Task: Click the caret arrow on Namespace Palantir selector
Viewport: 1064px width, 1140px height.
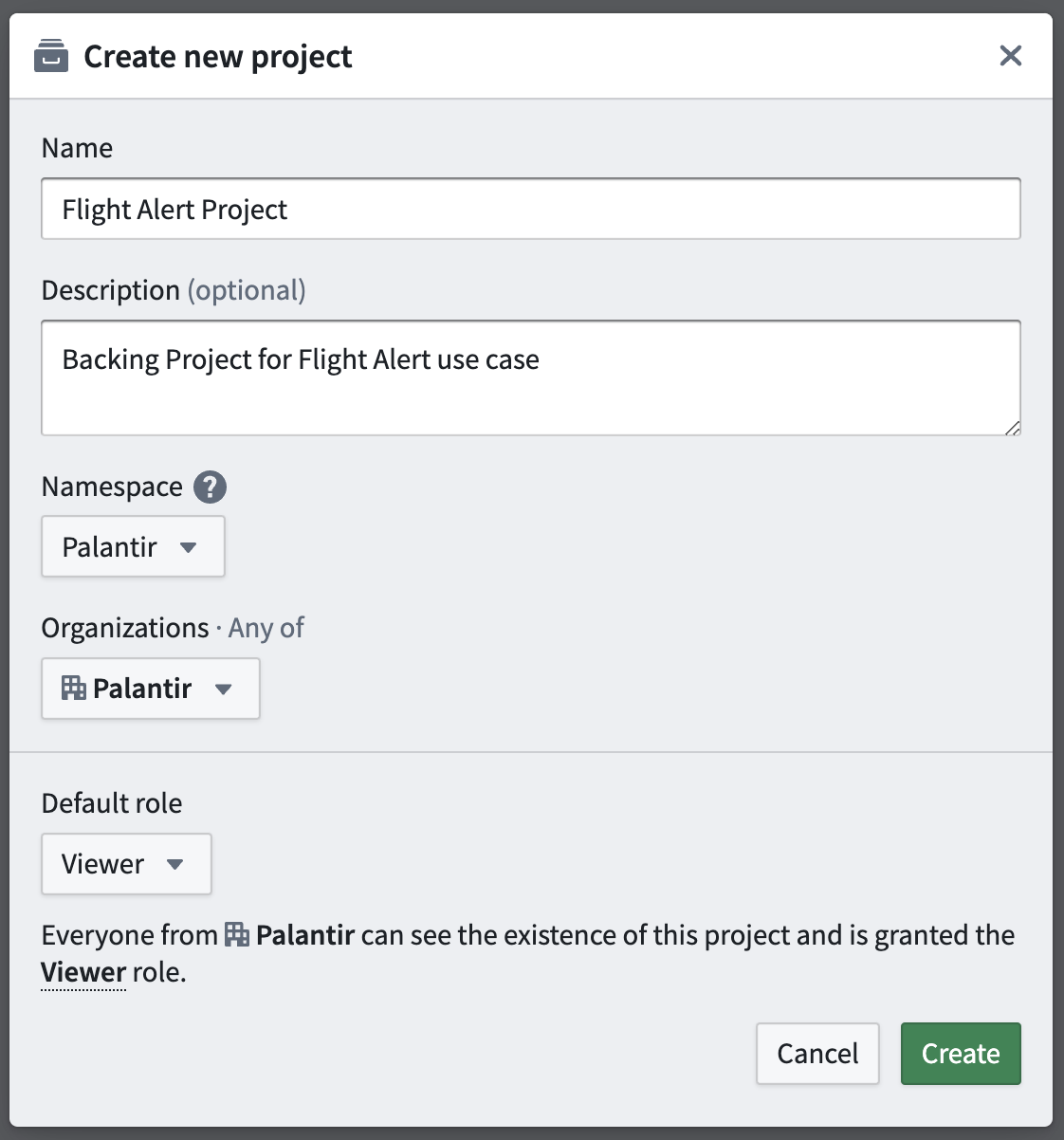Action: pyautogui.click(x=188, y=547)
